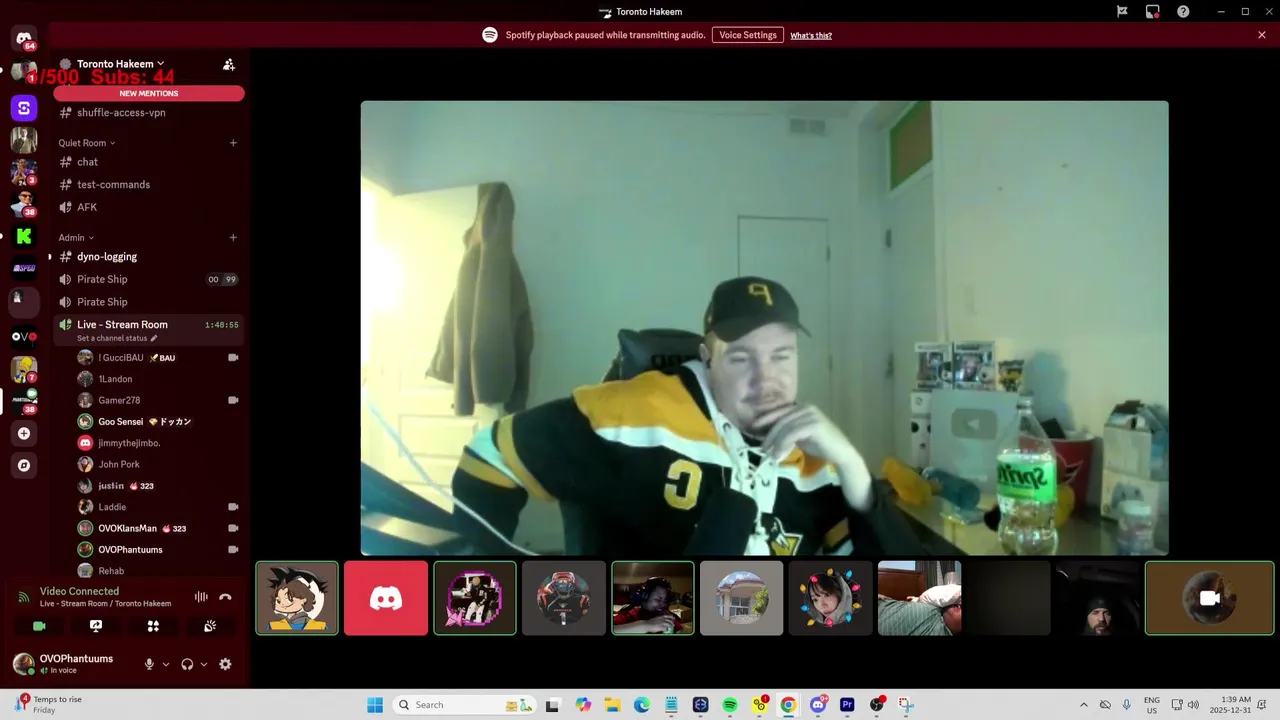Join the AFK voice channel
Image resolution: width=1280 pixels, height=720 pixels.
[149, 207]
